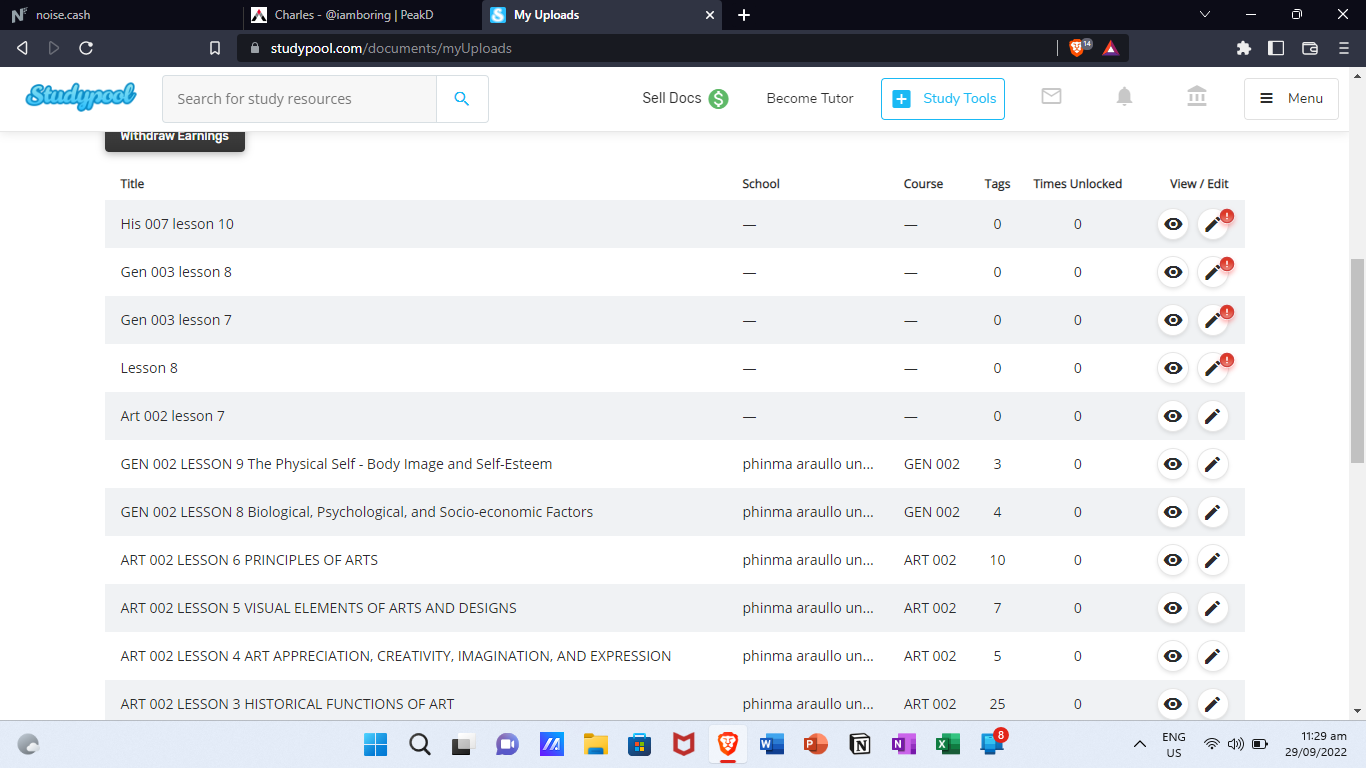Close the My Uploads tab
1366x768 pixels.
(711, 15)
